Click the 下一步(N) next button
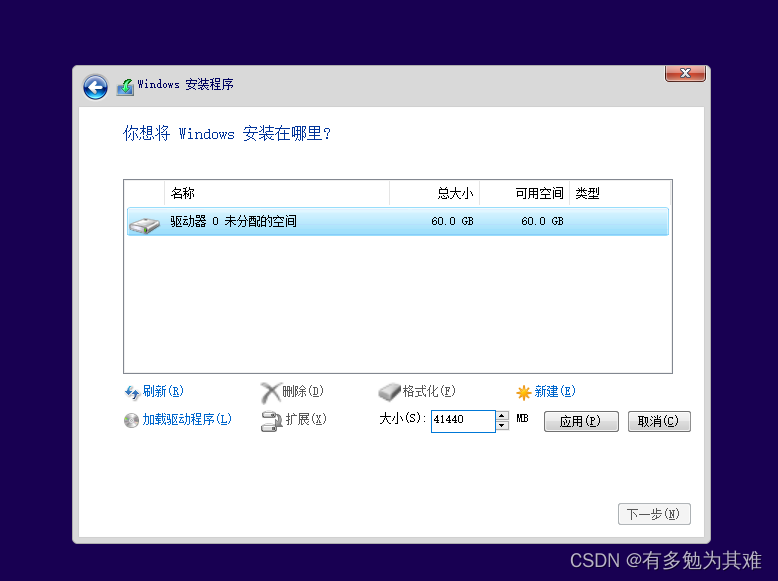778x581 pixels. (x=654, y=514)
